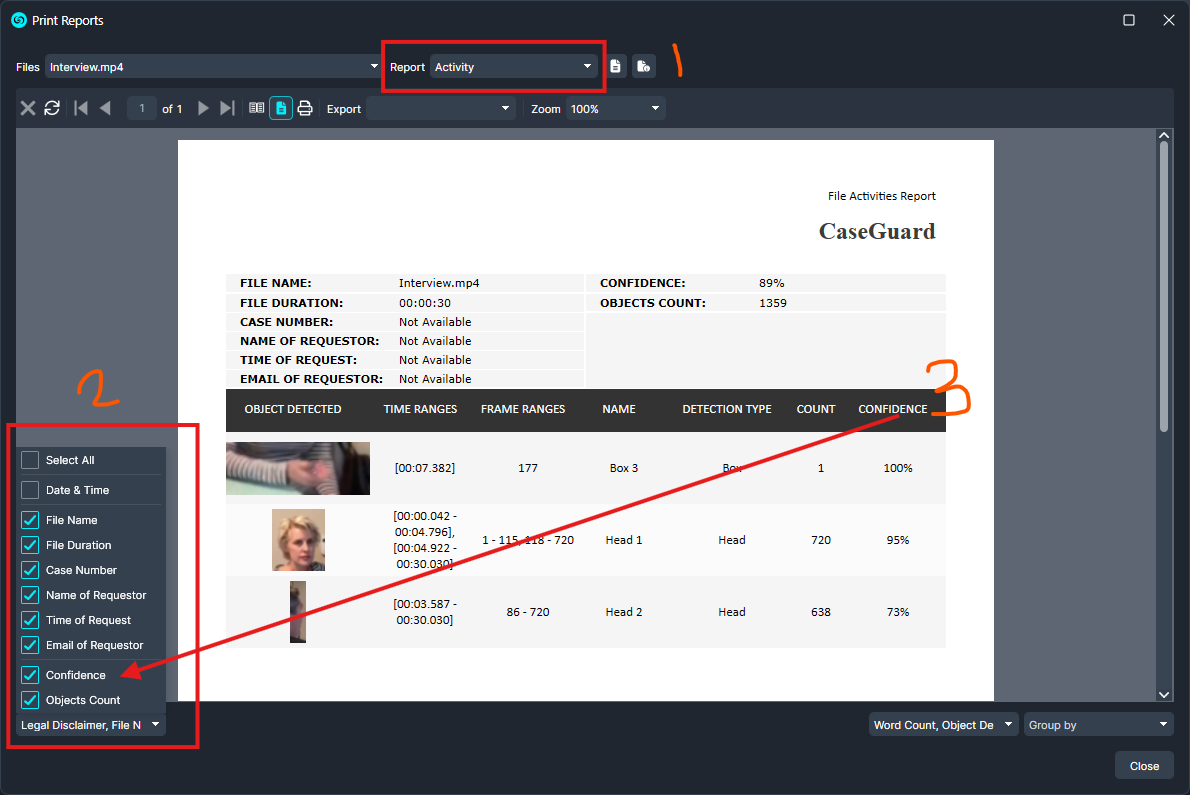
Task: Open the Zoom level dropdown
Action: point(615,108)
